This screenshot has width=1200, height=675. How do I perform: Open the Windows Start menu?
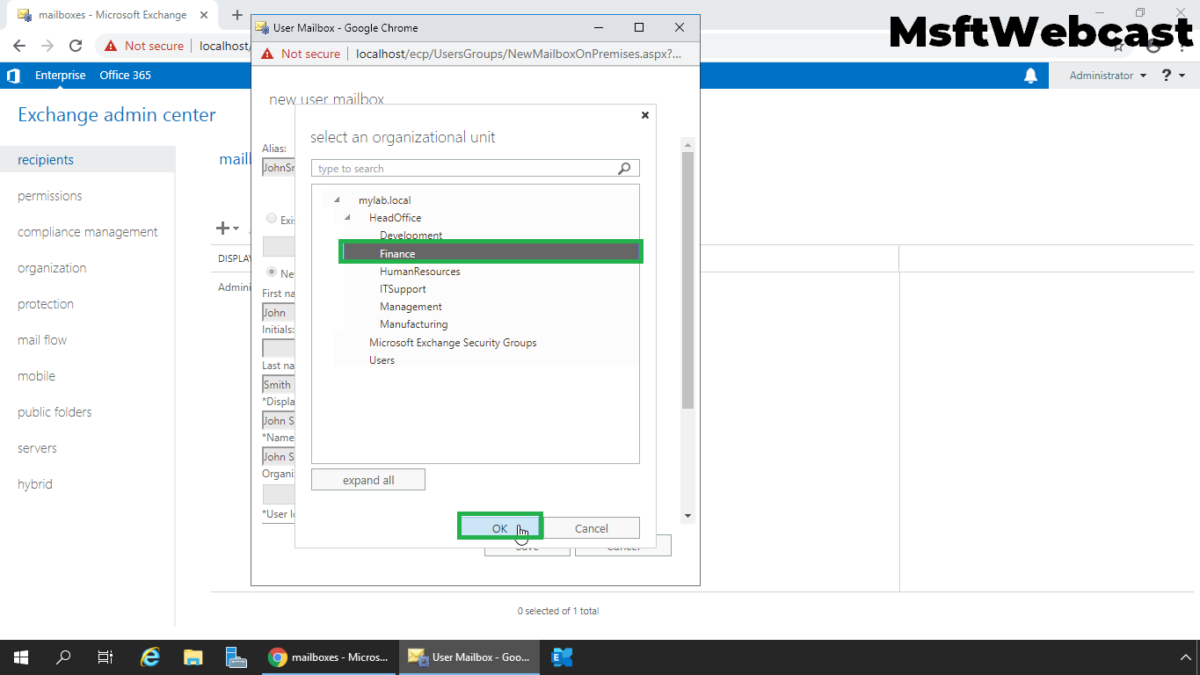click(x=20, y=657)
